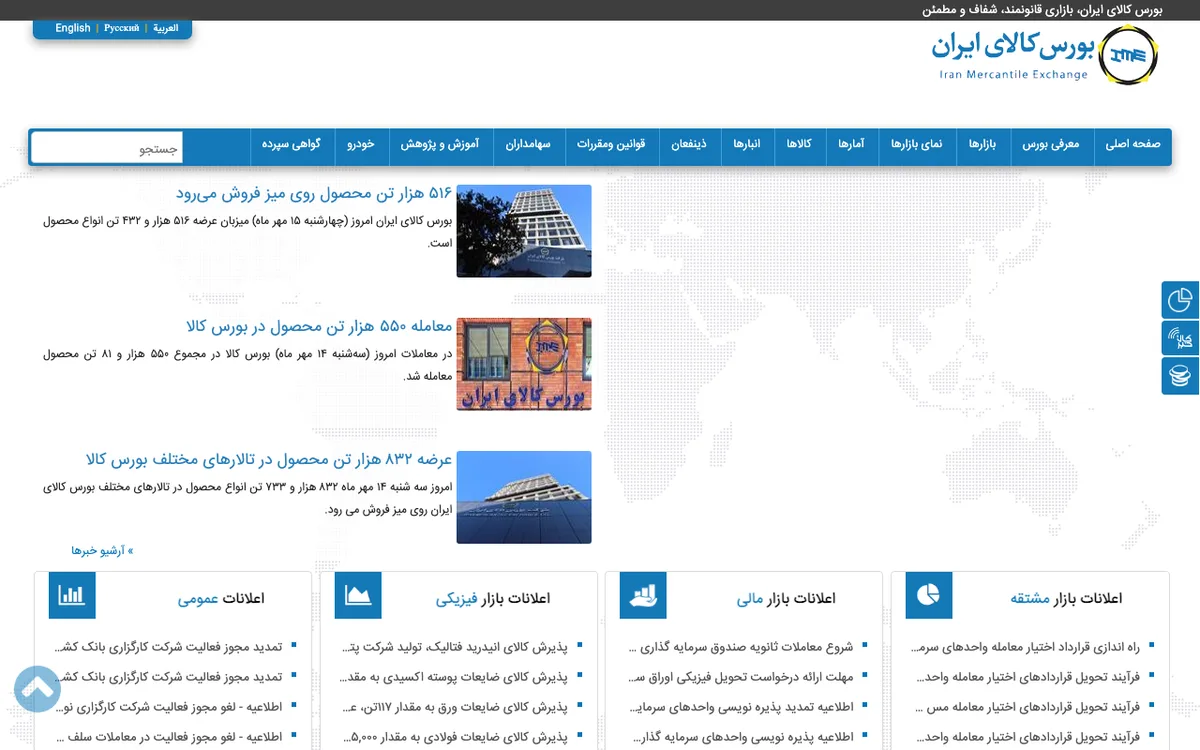Viewport: 1200px width, 750px height.
Task: Open announcement اطلاعیه تمدید پذیره نویسی واحدهای
Action: 741,707
